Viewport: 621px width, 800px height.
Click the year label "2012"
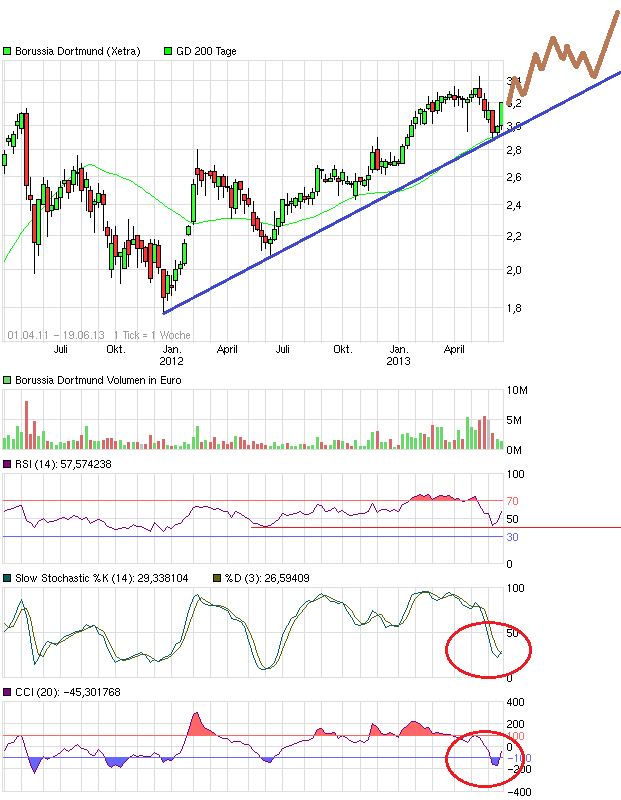[x=171, y=361]
